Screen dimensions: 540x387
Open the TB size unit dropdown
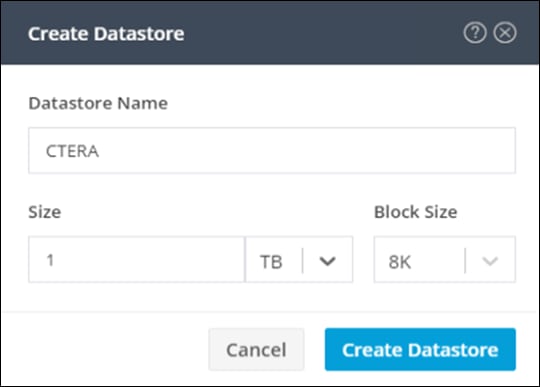[x=299, y=260]
